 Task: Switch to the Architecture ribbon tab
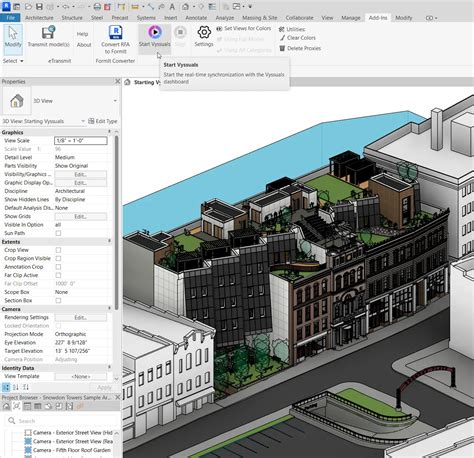(39, 18)
